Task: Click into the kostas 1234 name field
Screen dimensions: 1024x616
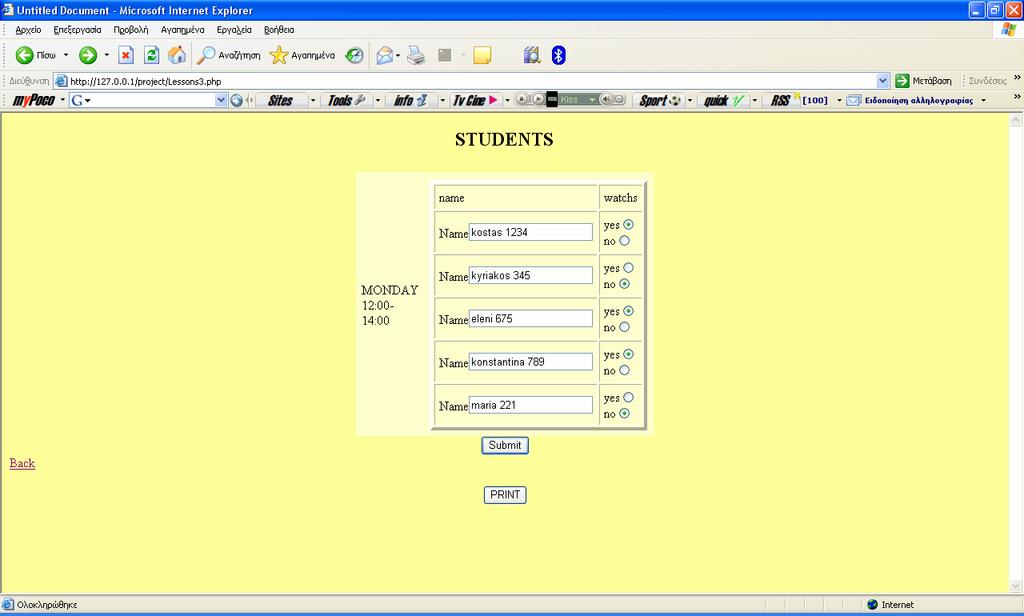Action: coord(531,232)
